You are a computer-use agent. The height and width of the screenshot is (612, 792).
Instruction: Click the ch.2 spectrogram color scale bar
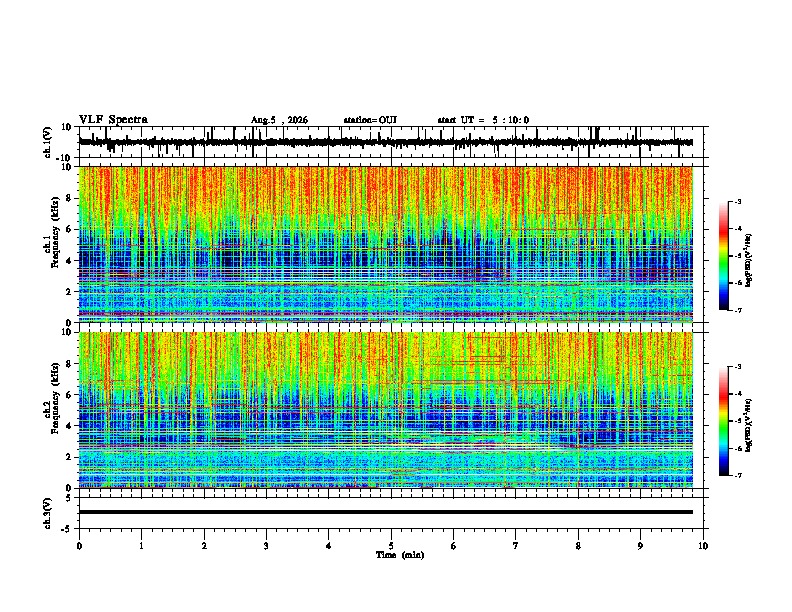pos(724,421)
